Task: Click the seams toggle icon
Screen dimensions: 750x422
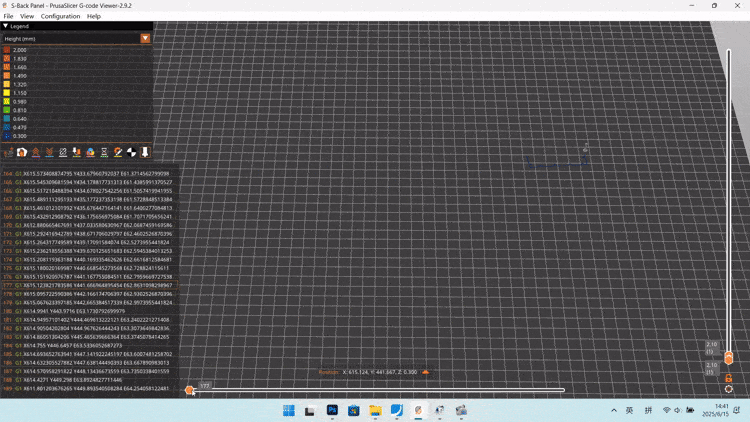Action: (63, 152)
